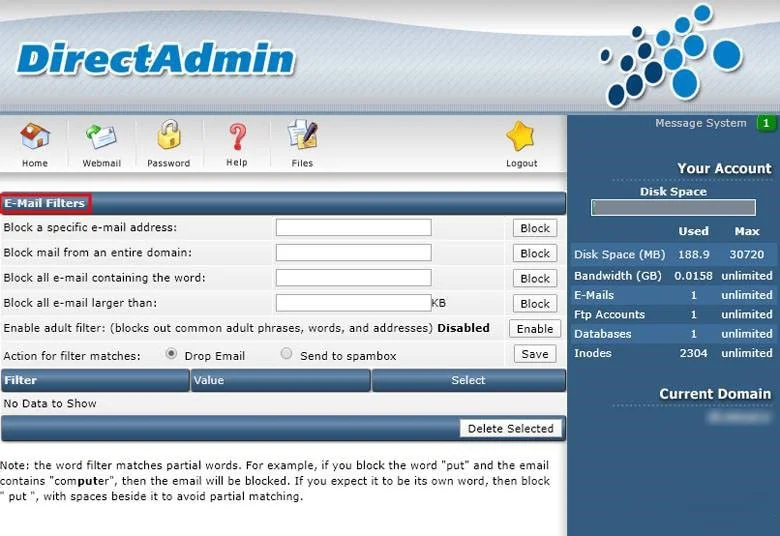The image size is (780, 536).
Task: Select the Send to spambox option
Action: (x=286, y=354)
